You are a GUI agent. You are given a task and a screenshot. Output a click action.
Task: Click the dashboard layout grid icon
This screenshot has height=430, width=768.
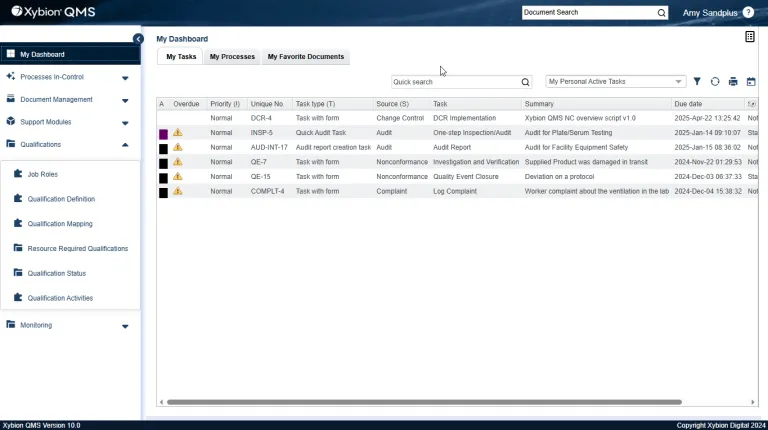[750, 37]
